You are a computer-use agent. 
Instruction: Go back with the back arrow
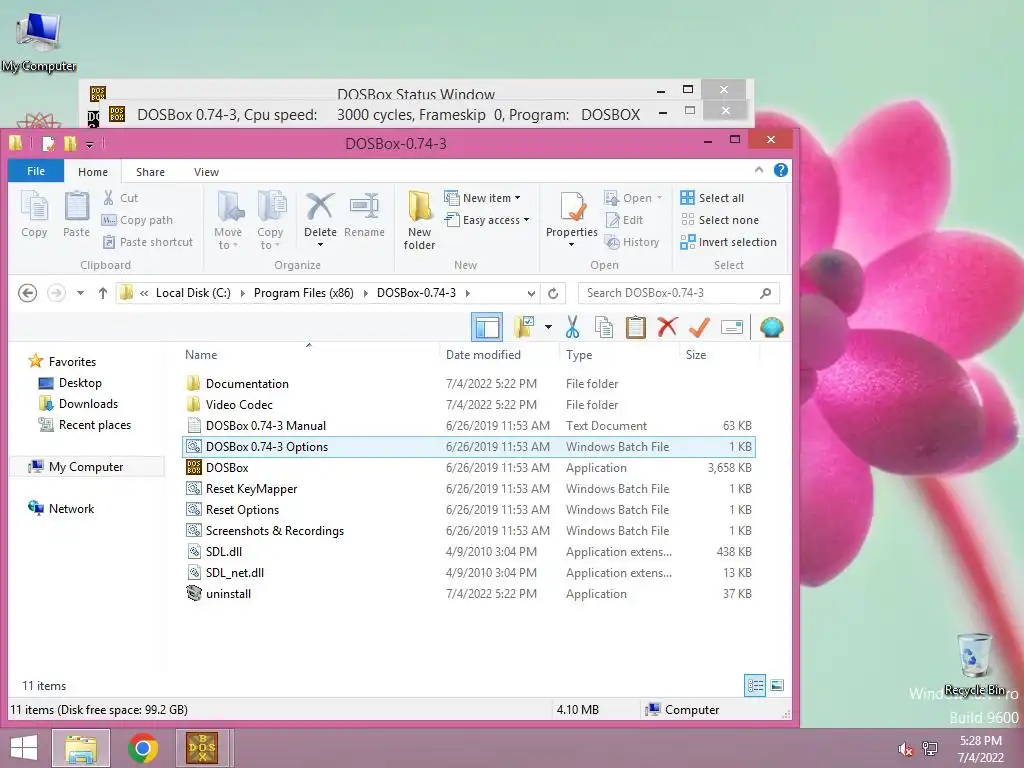click(27, 293)
